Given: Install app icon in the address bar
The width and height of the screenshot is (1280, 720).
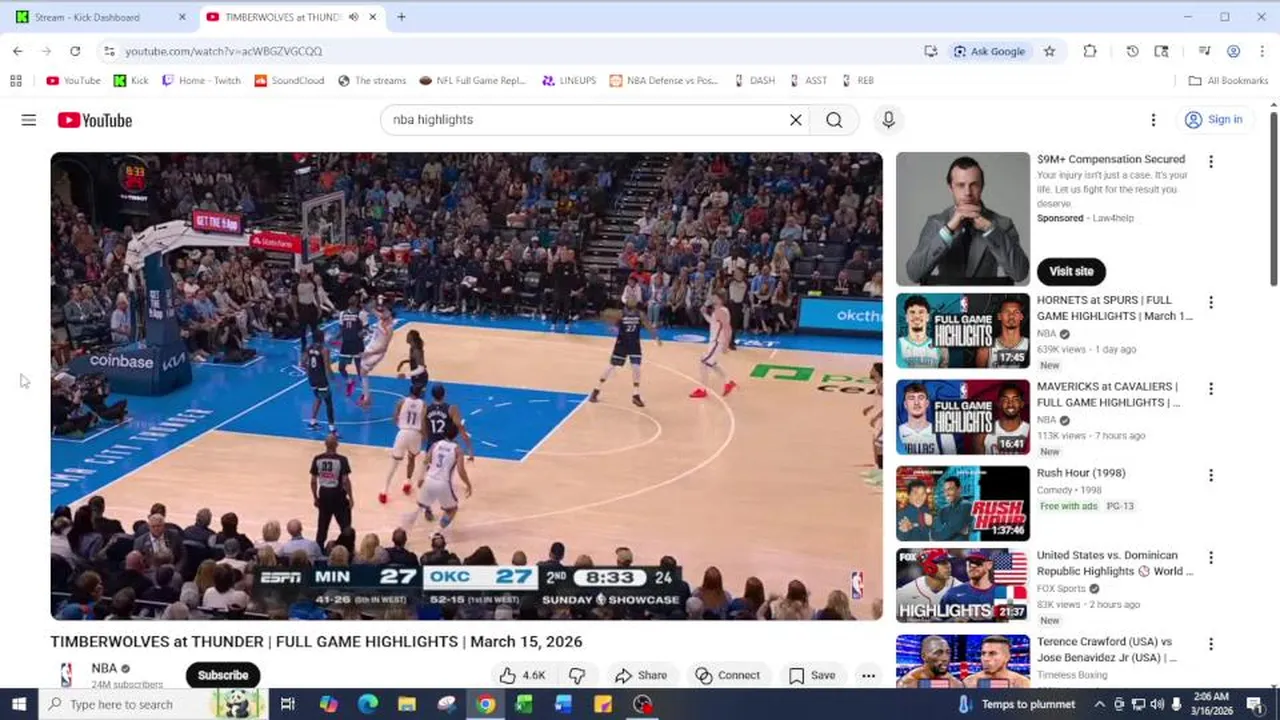Looking at the screenshot, I should coord(931,51).
